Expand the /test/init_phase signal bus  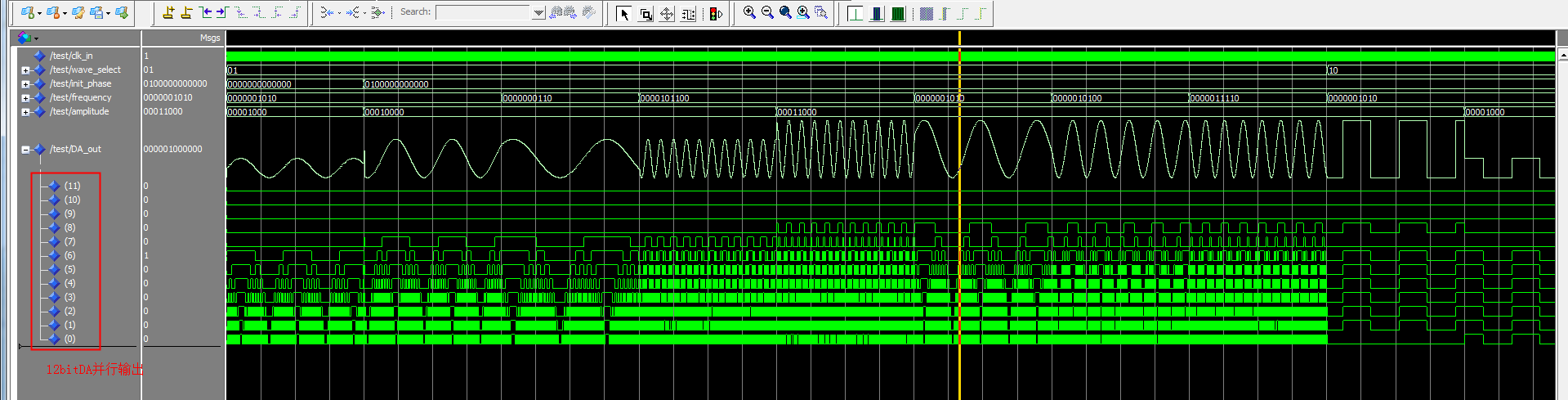[25, 84]
